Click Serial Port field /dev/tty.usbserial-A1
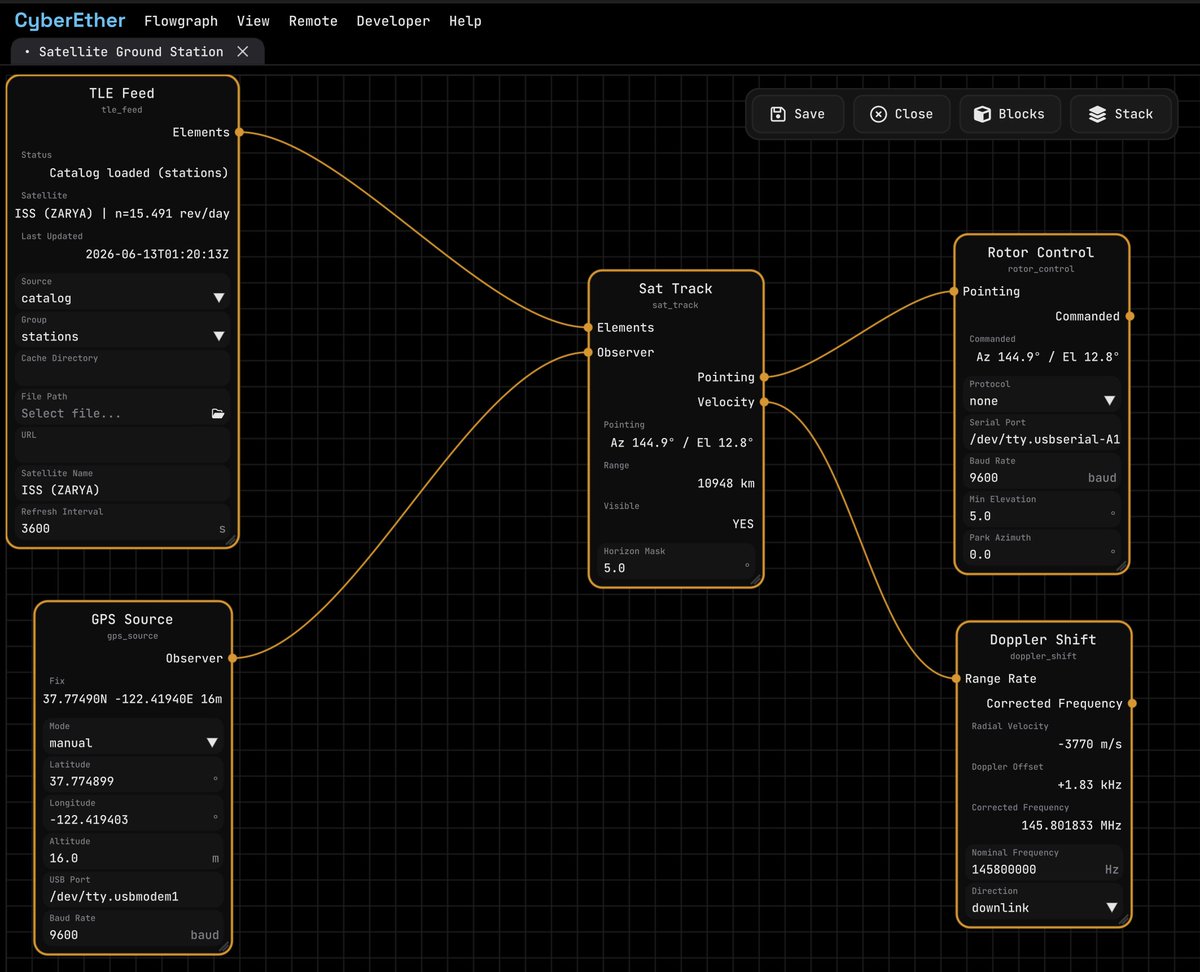This screenshot has height=972, width=1200. 1042,432
